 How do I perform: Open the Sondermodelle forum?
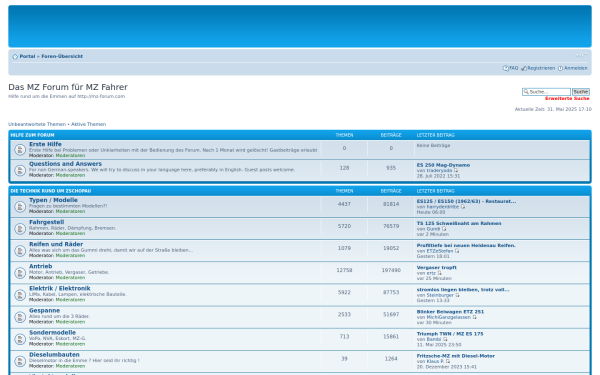click(x=52, y=333)
